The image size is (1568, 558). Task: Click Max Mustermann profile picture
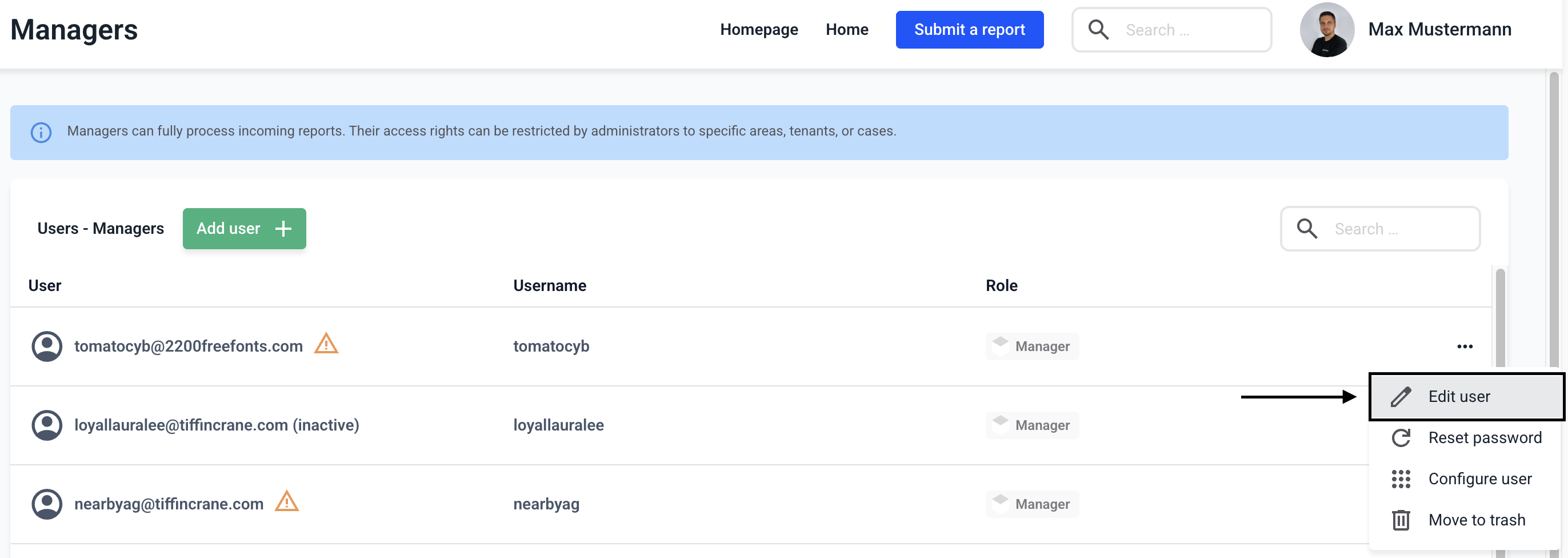[1326, 30]
